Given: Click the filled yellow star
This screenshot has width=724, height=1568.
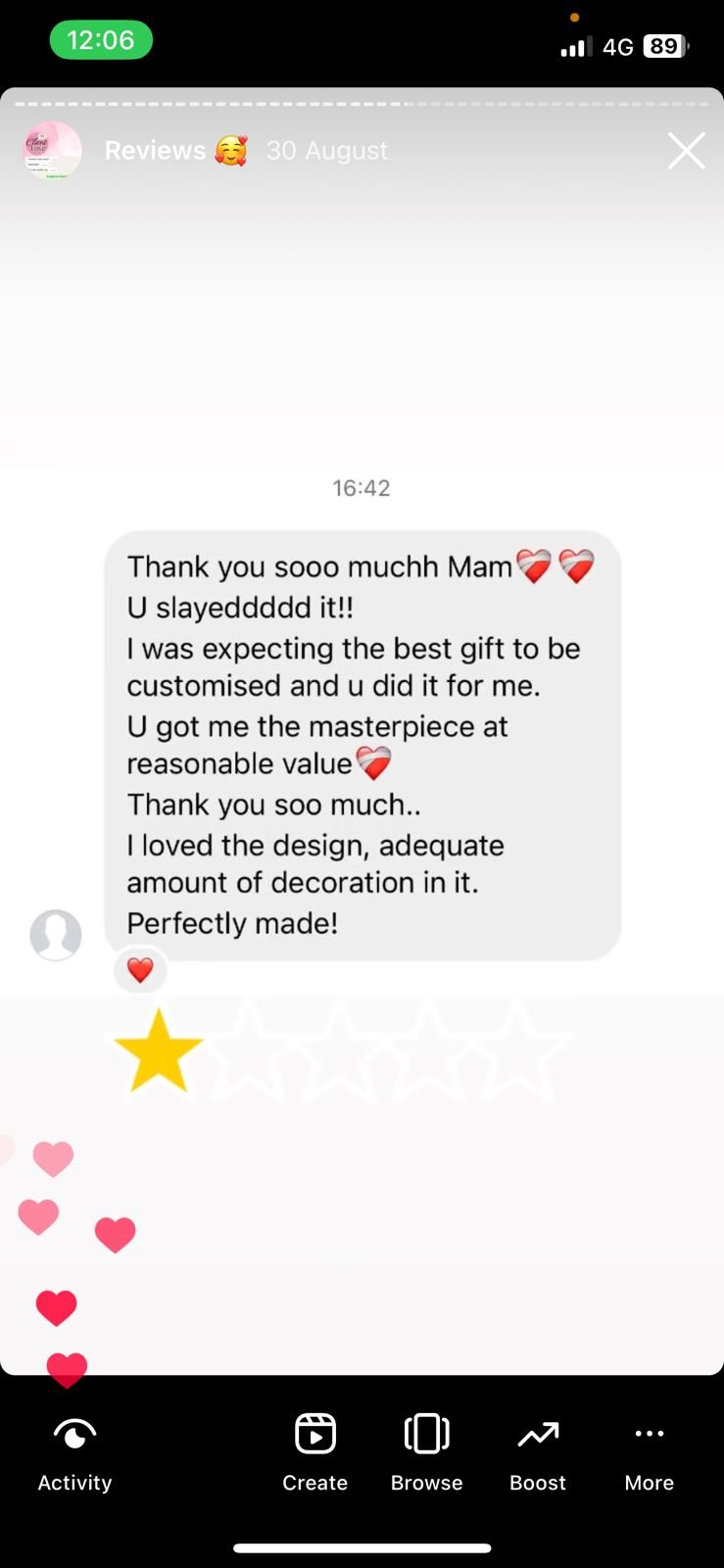Looking at the screenshot, I should 158,1051.
